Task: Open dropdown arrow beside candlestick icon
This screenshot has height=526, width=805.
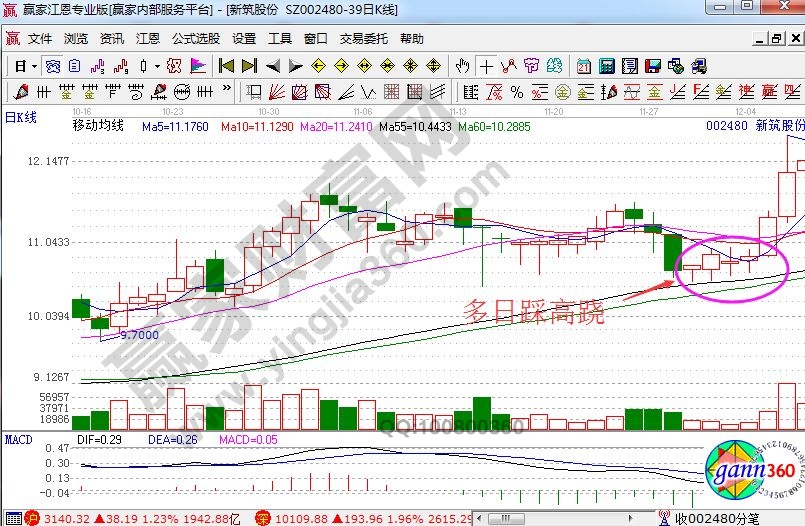Action: pos(157,66)
